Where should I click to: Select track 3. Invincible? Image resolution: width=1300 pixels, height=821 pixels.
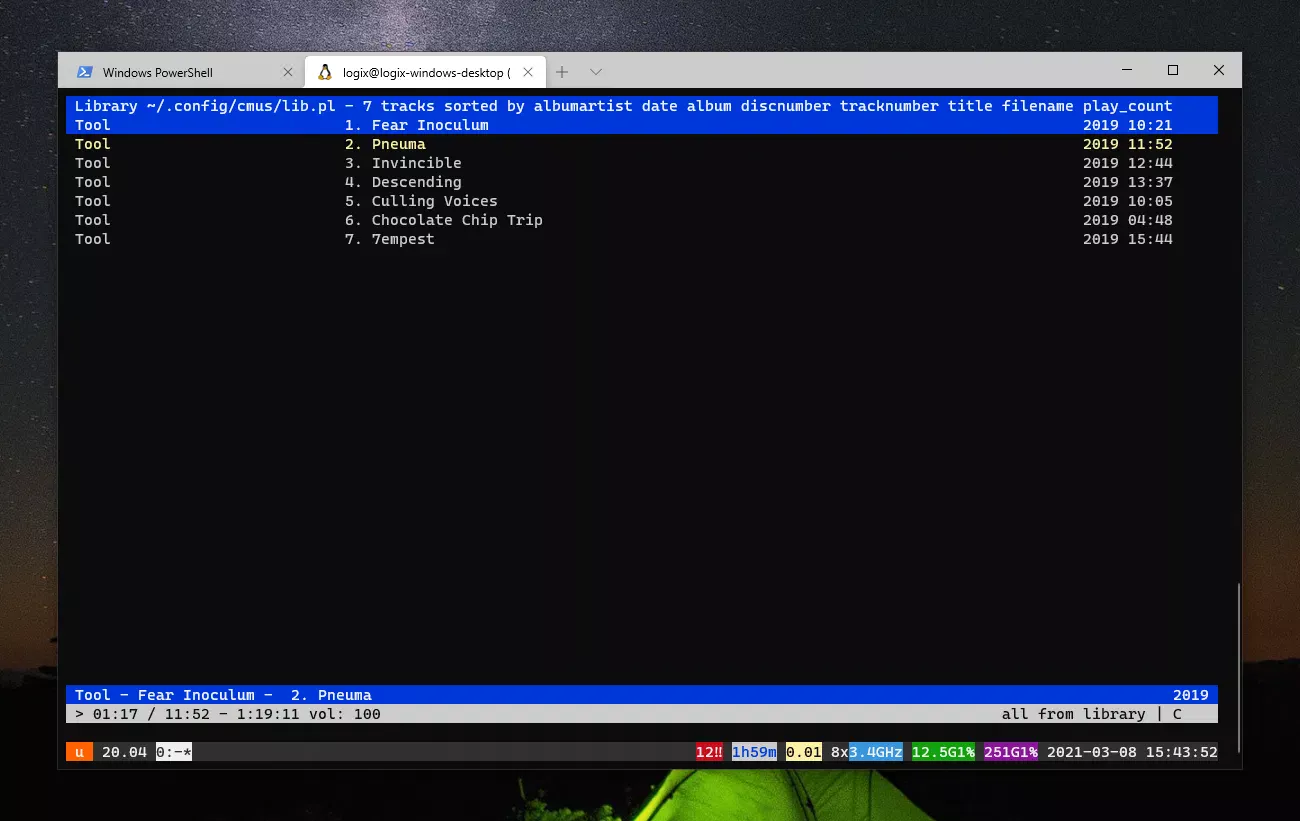tap(642, 163)
